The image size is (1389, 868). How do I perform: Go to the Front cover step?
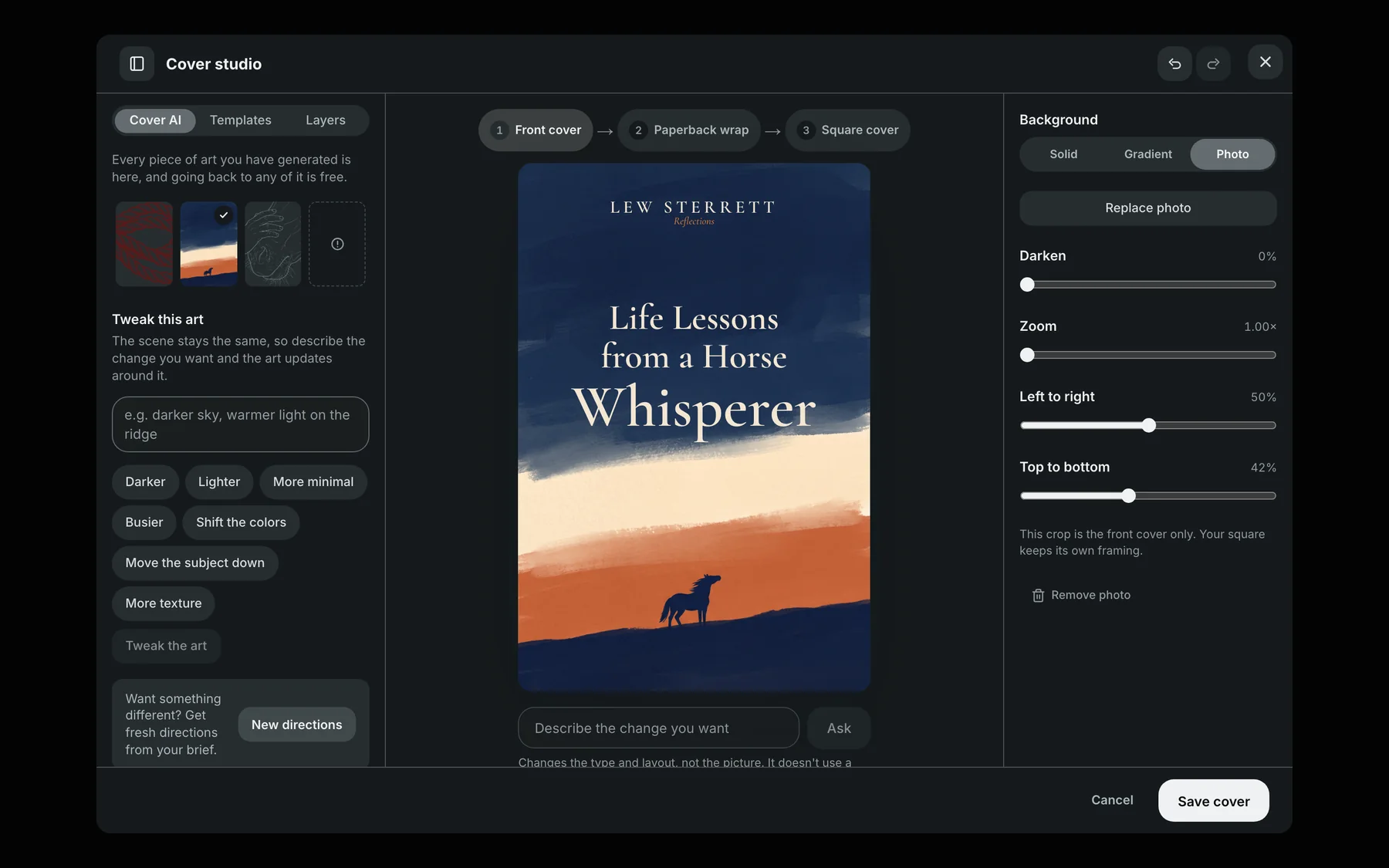point(536,130)
